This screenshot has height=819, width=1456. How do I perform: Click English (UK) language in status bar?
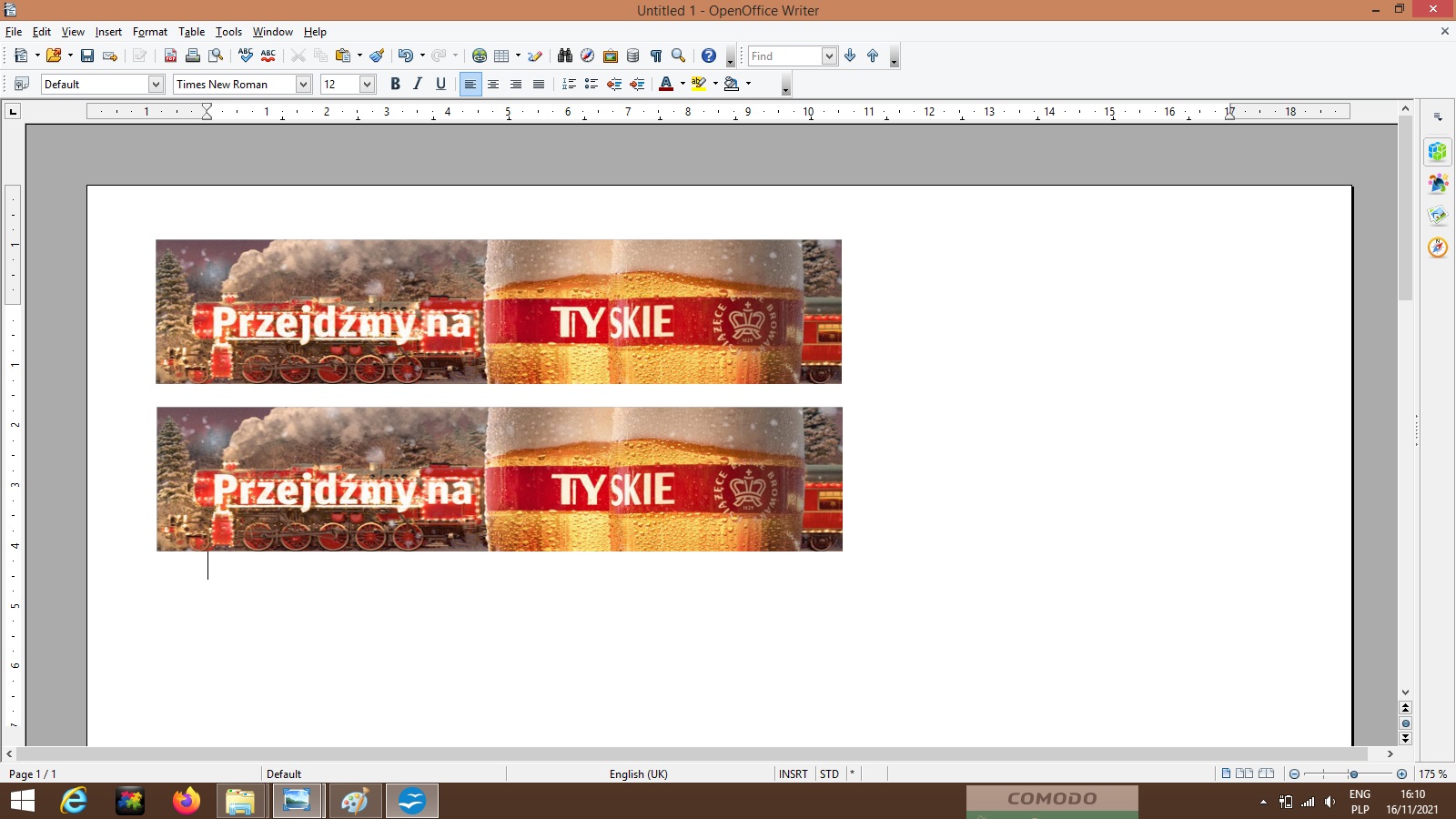tap(638, 774)
